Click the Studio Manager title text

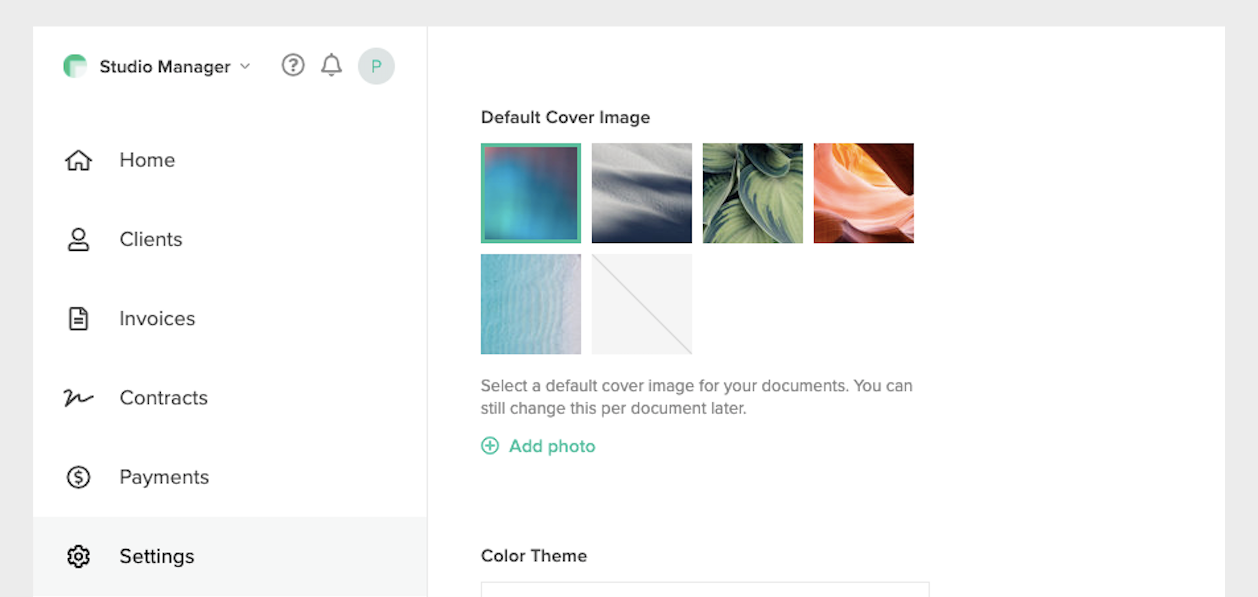click(x=165, y=67)
